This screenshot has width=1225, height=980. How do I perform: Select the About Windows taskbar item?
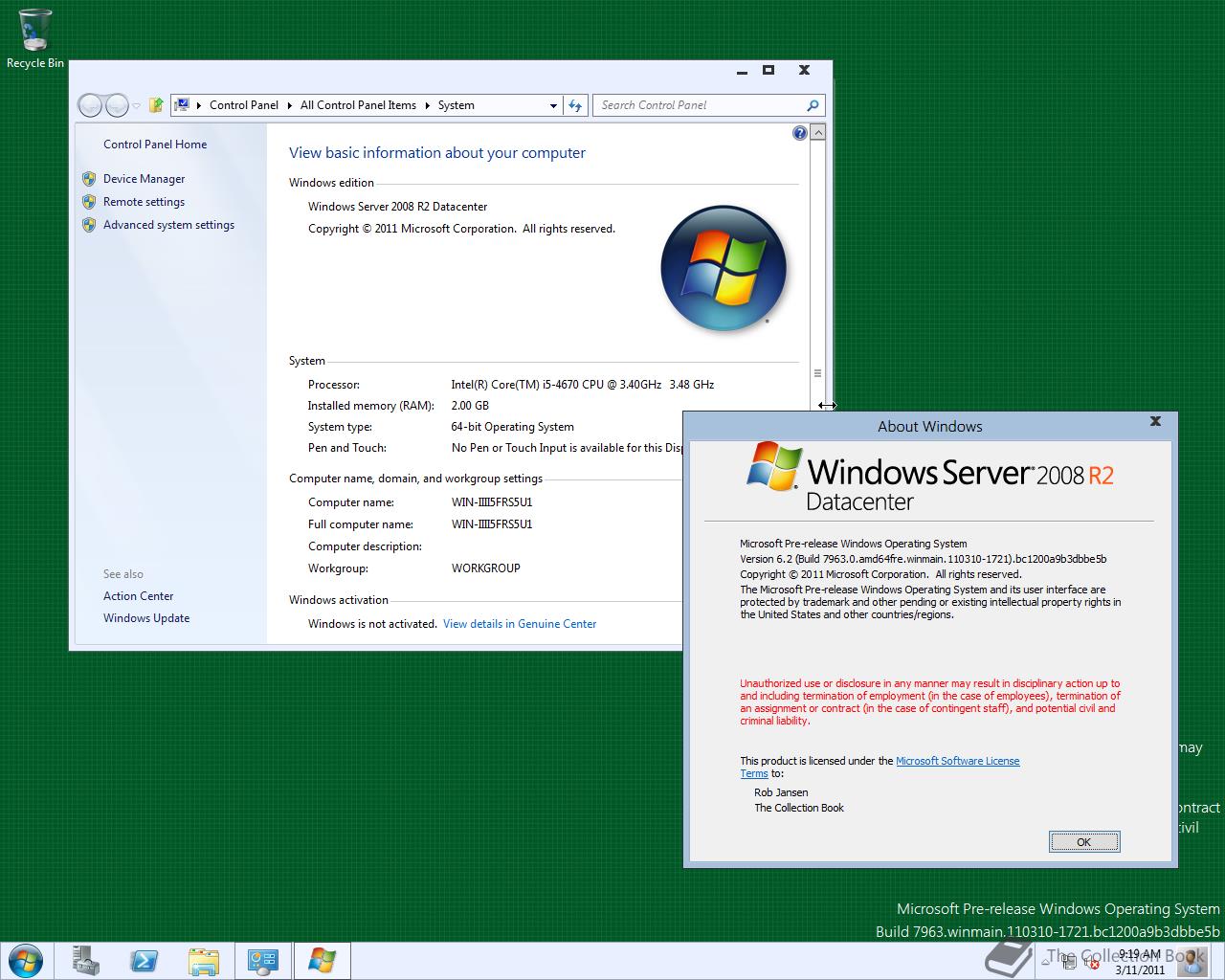(x=323, y=961)
